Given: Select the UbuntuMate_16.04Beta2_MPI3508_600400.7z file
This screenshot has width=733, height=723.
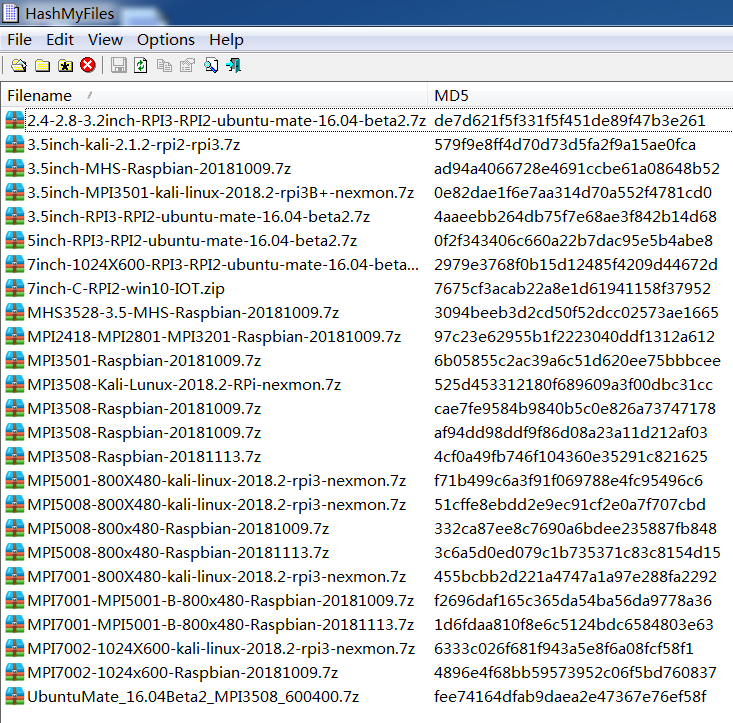Looking at the screenshot, I should (x=193, y=696).
